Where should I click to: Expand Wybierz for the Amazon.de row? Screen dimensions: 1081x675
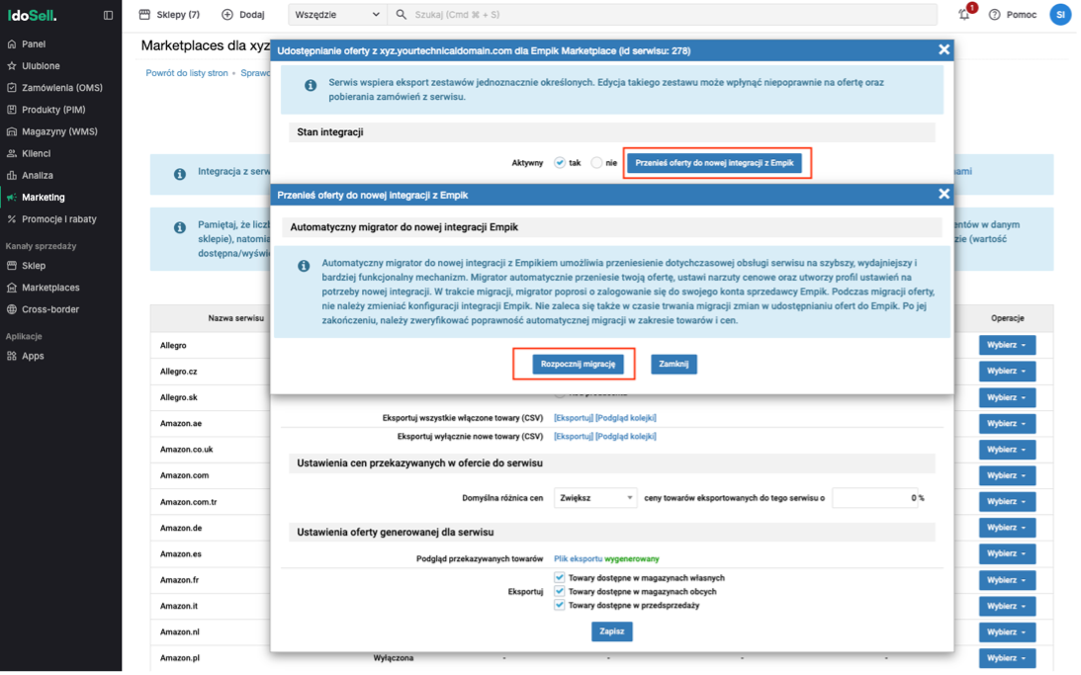tap(1007, 527)
